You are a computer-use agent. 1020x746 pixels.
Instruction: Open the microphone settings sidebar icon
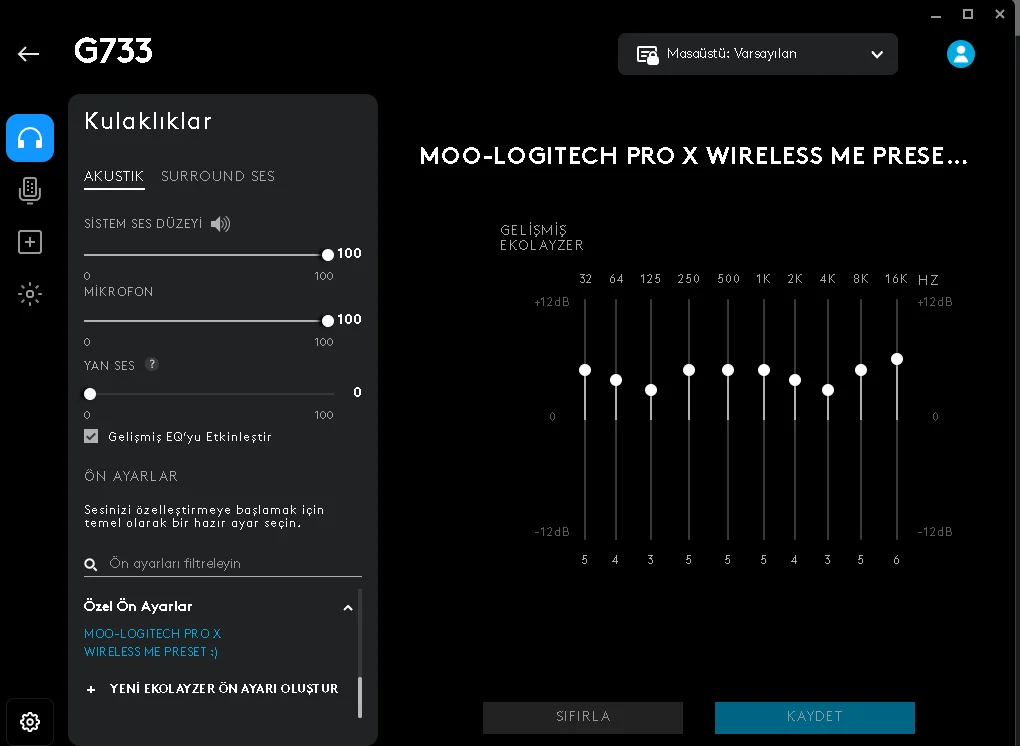tap(30, 190)
